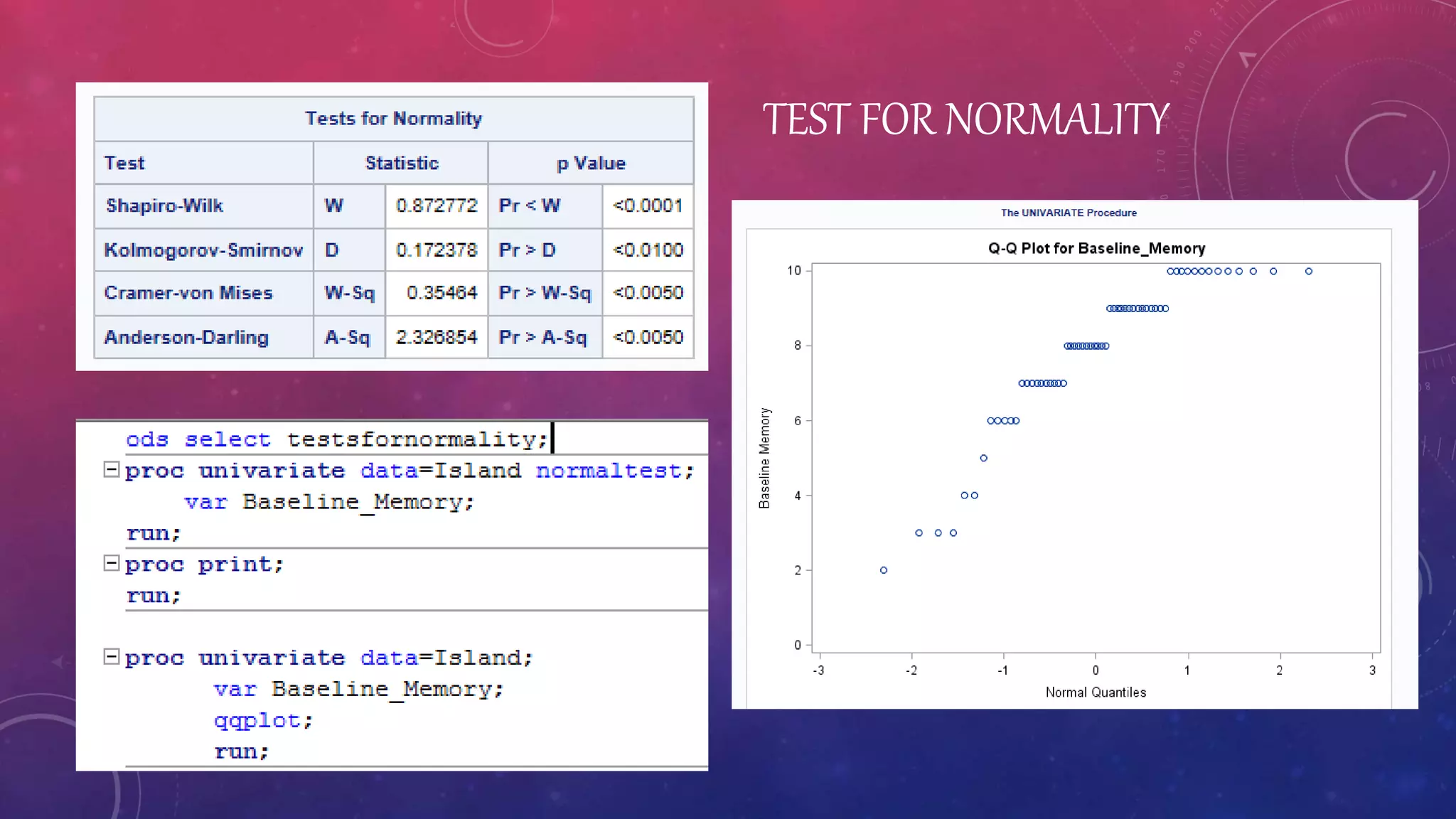Click the Anderson-Darling row label
The image size is (1456, 819).
pyautogui.click(x=186, y=338)
